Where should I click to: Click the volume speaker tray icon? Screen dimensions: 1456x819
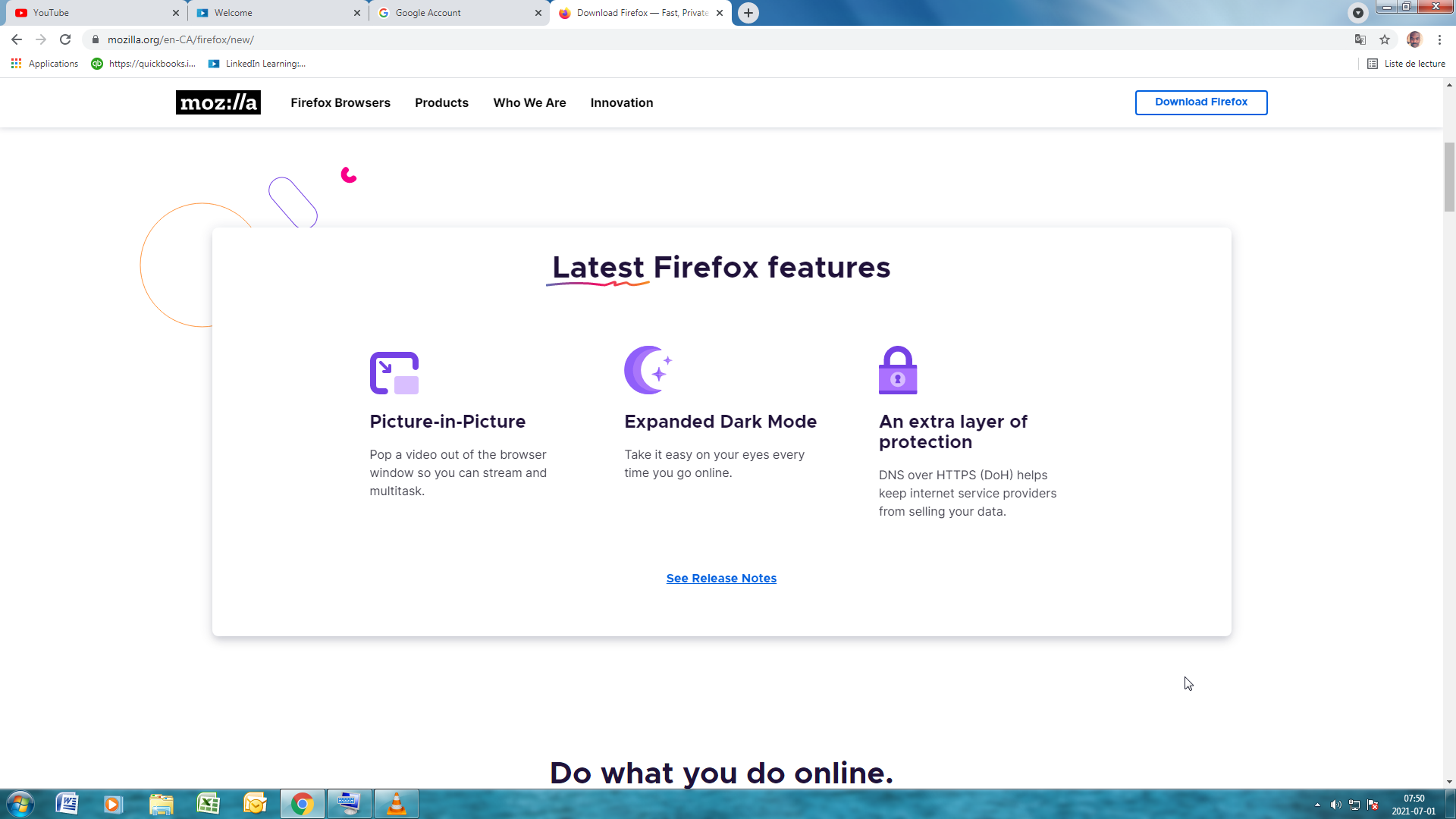[x=1335, y=805]
